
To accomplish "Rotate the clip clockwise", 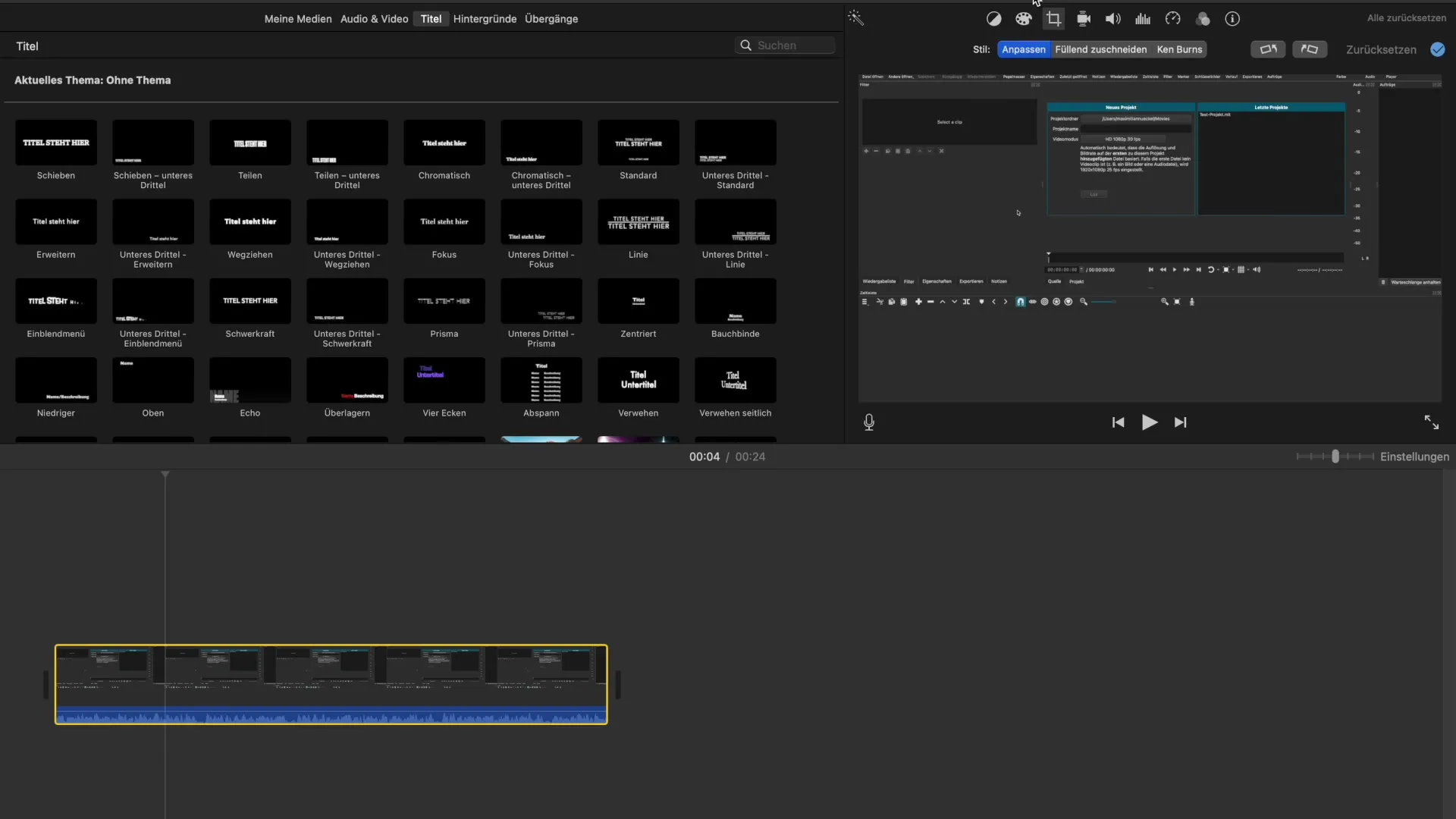I will [x=1310, y=49].
